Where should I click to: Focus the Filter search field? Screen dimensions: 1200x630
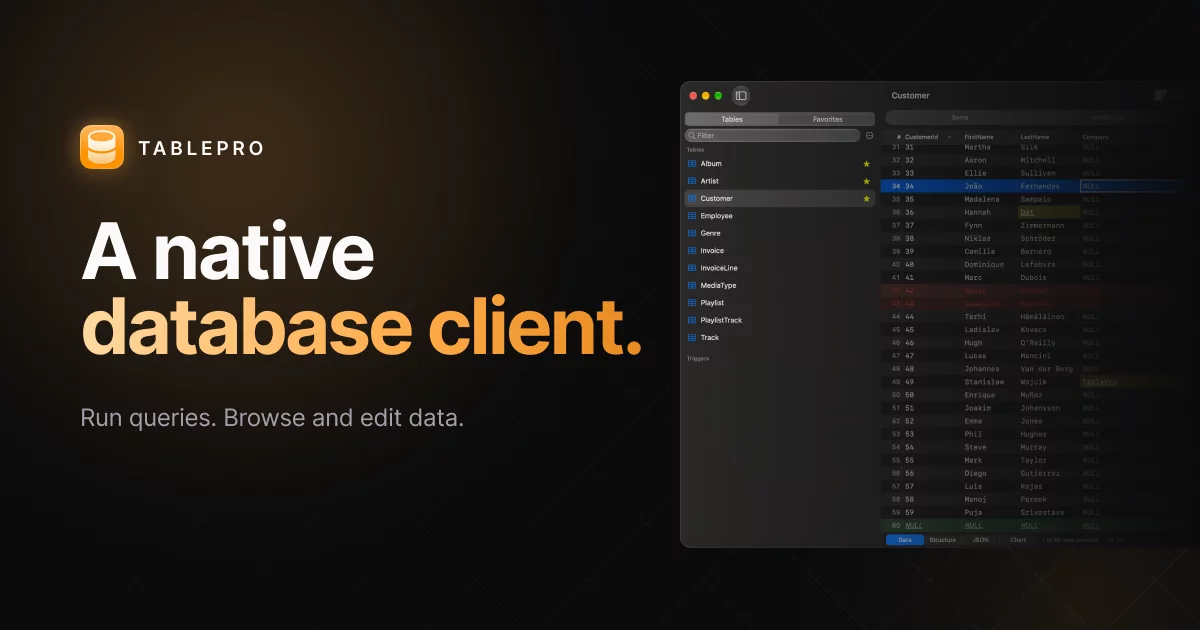pyautogui.click(x=772, y=135)
